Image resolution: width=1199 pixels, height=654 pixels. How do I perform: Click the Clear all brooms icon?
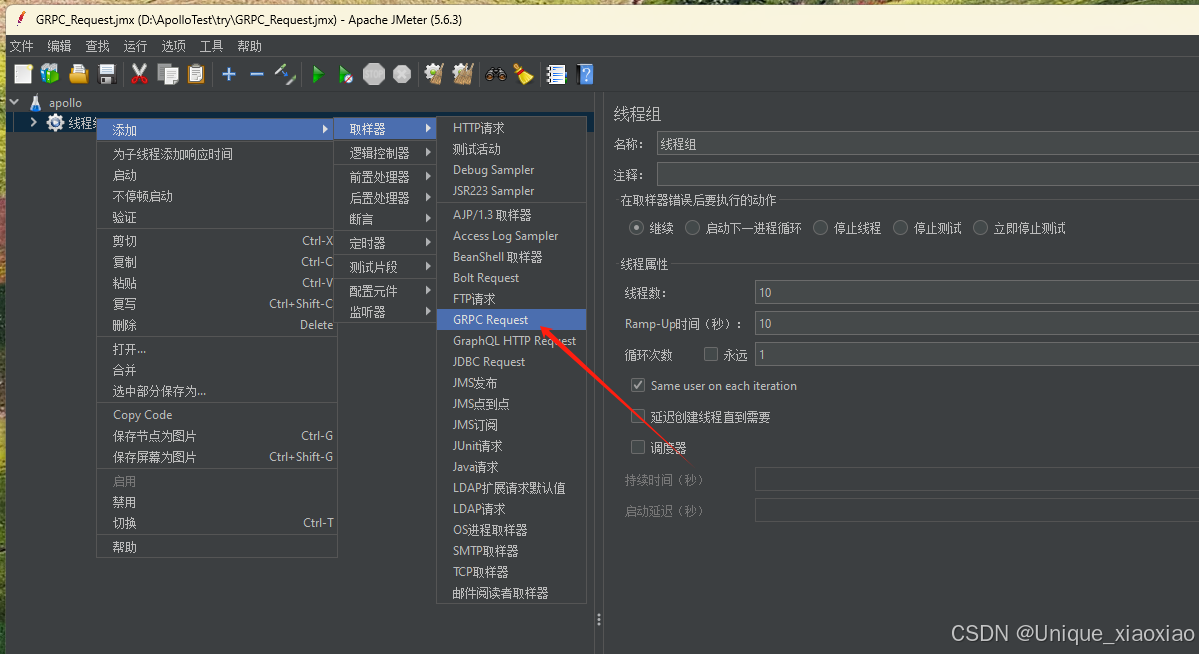[463, 74]
